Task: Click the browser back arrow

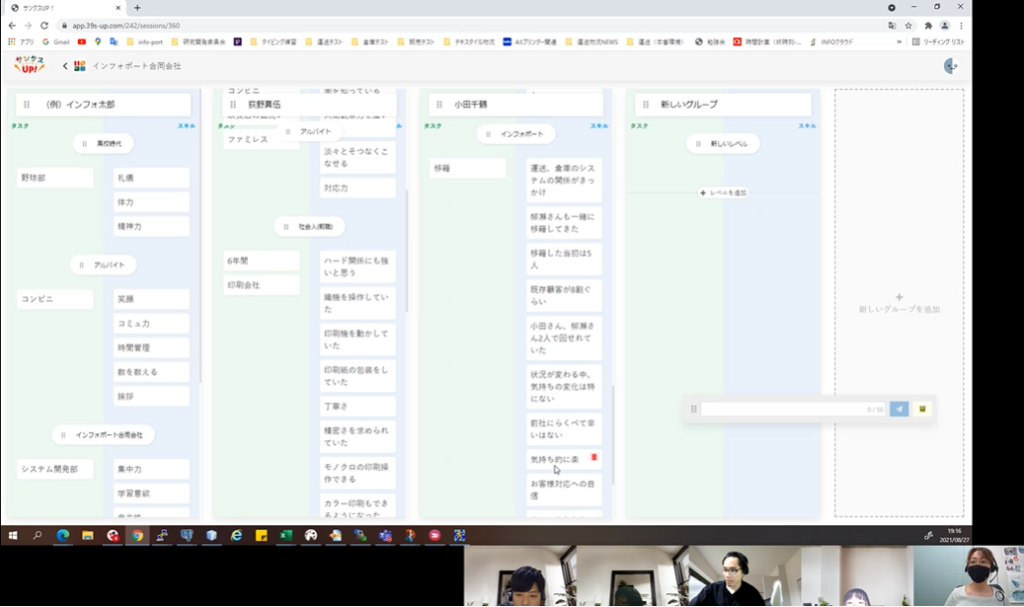Action: point(12,25)
